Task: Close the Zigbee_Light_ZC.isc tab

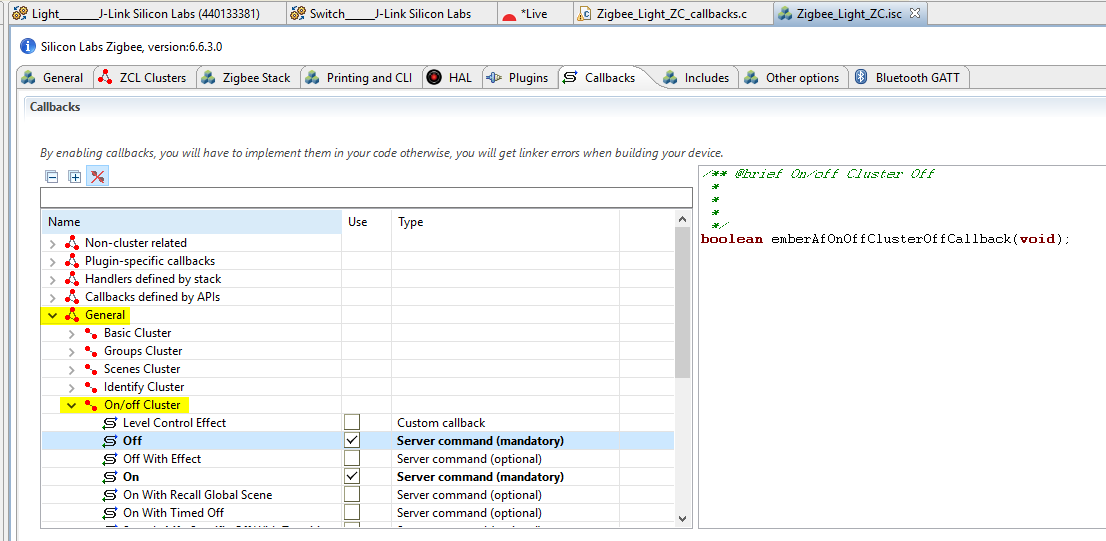Action: tap(915, 13)
